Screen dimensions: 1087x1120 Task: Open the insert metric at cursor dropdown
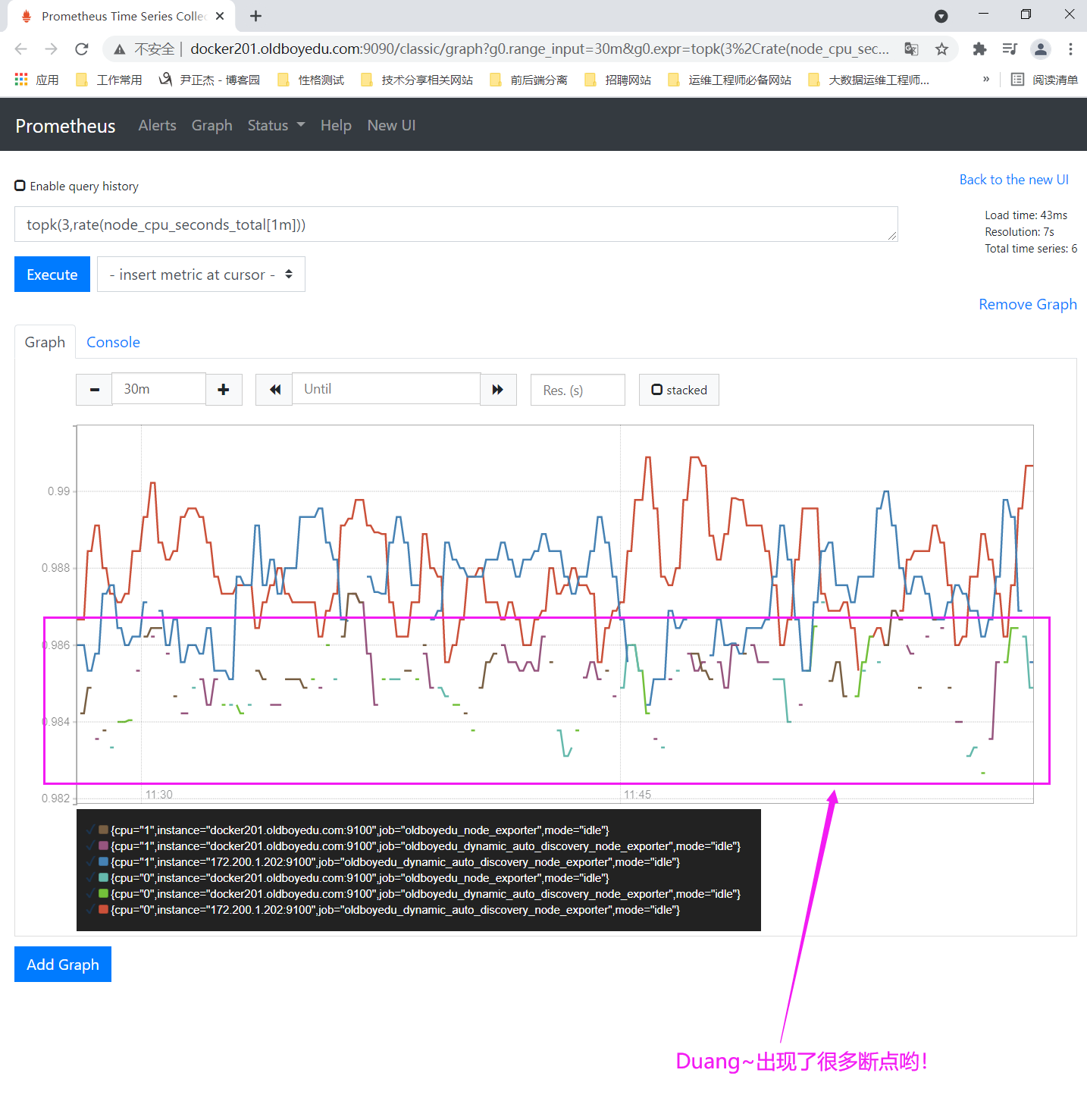point(201,275)
